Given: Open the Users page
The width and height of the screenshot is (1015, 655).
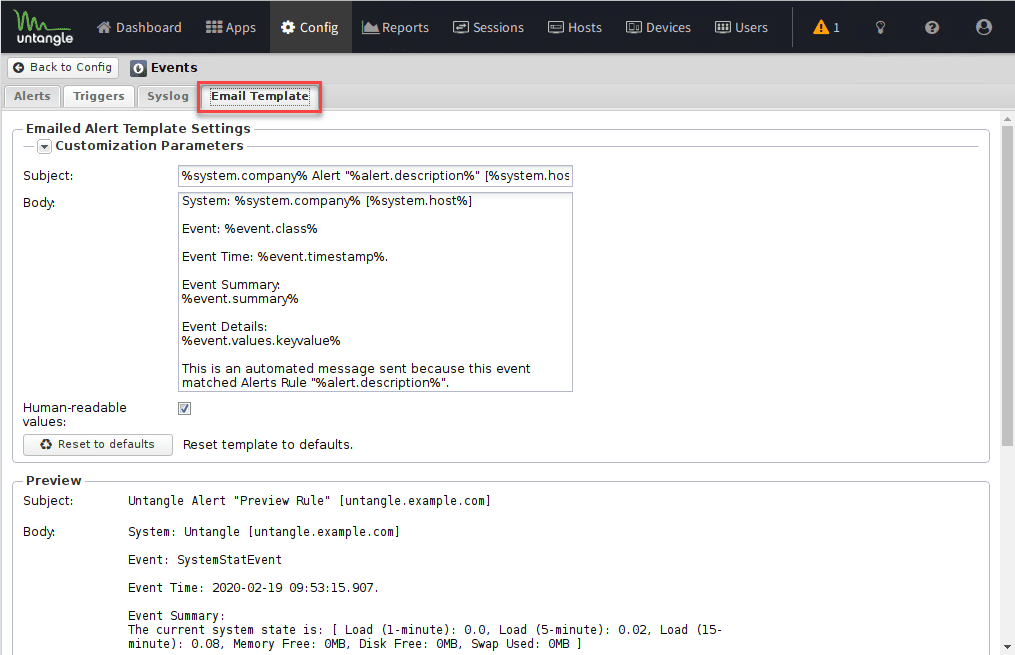Looking at the screenshot, I should point(741,27).
